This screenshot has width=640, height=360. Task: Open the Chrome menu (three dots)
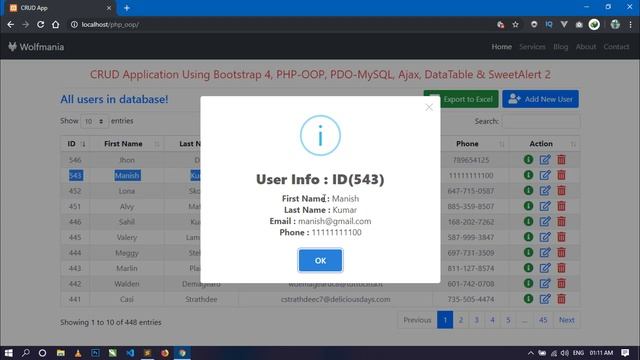pyautogui.click(x=631, y=24)
